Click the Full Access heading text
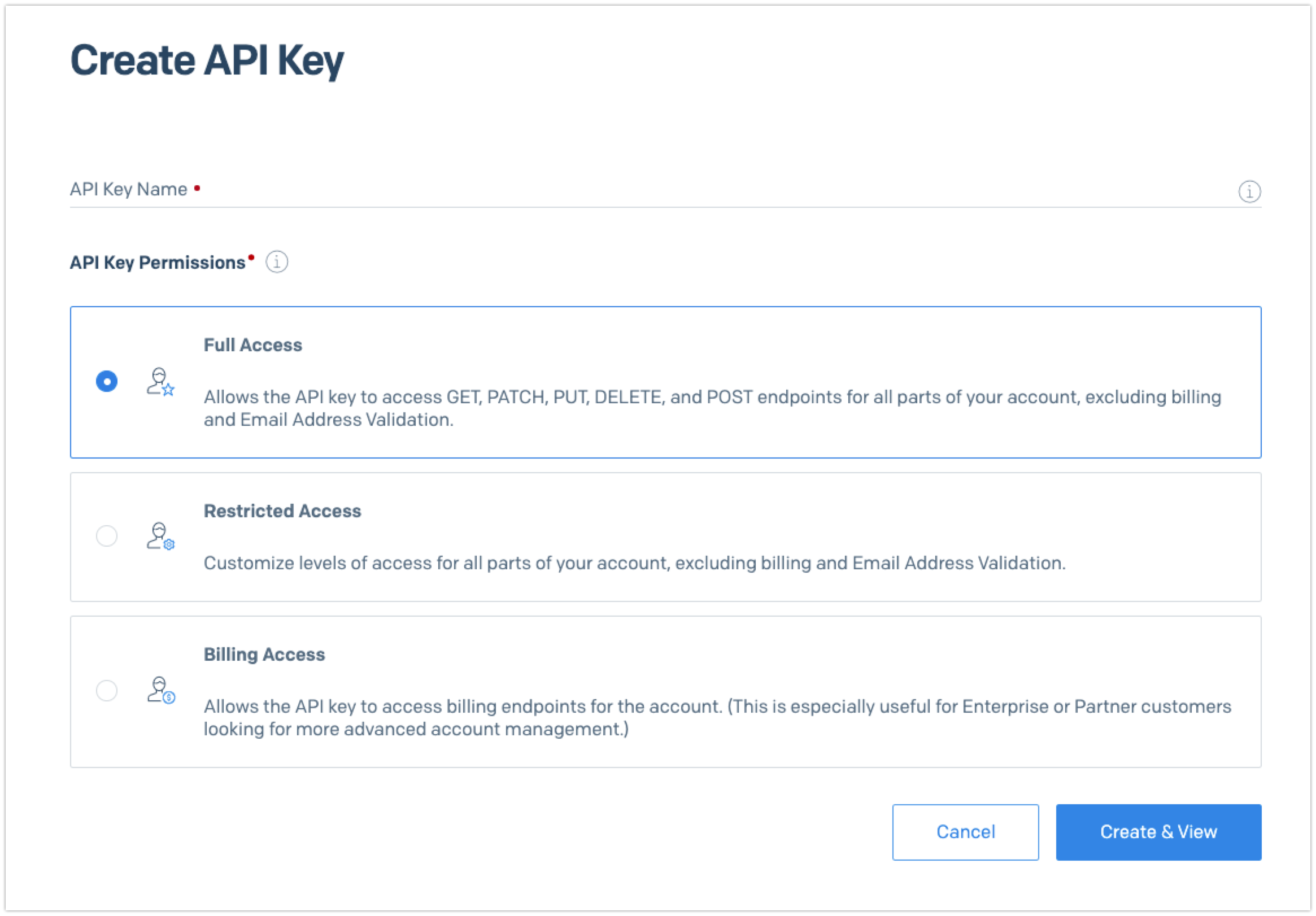This screenshot has width=1316, height=916. [253, 345]
